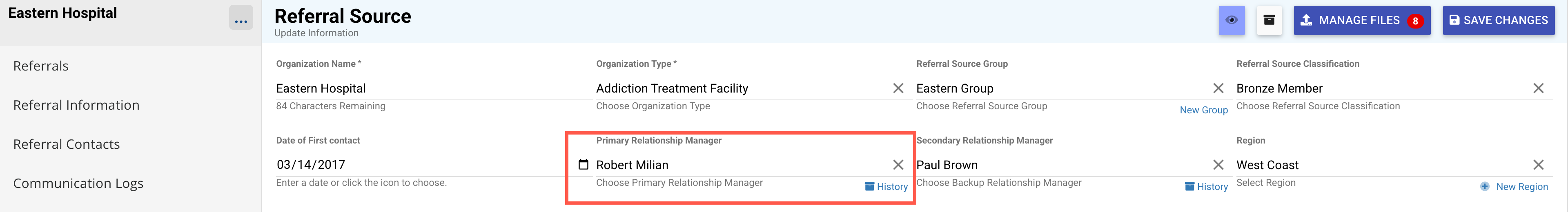Clear the West Coast region
This screenshot has height=212, width=1568.
click(x=1538, y=165)
